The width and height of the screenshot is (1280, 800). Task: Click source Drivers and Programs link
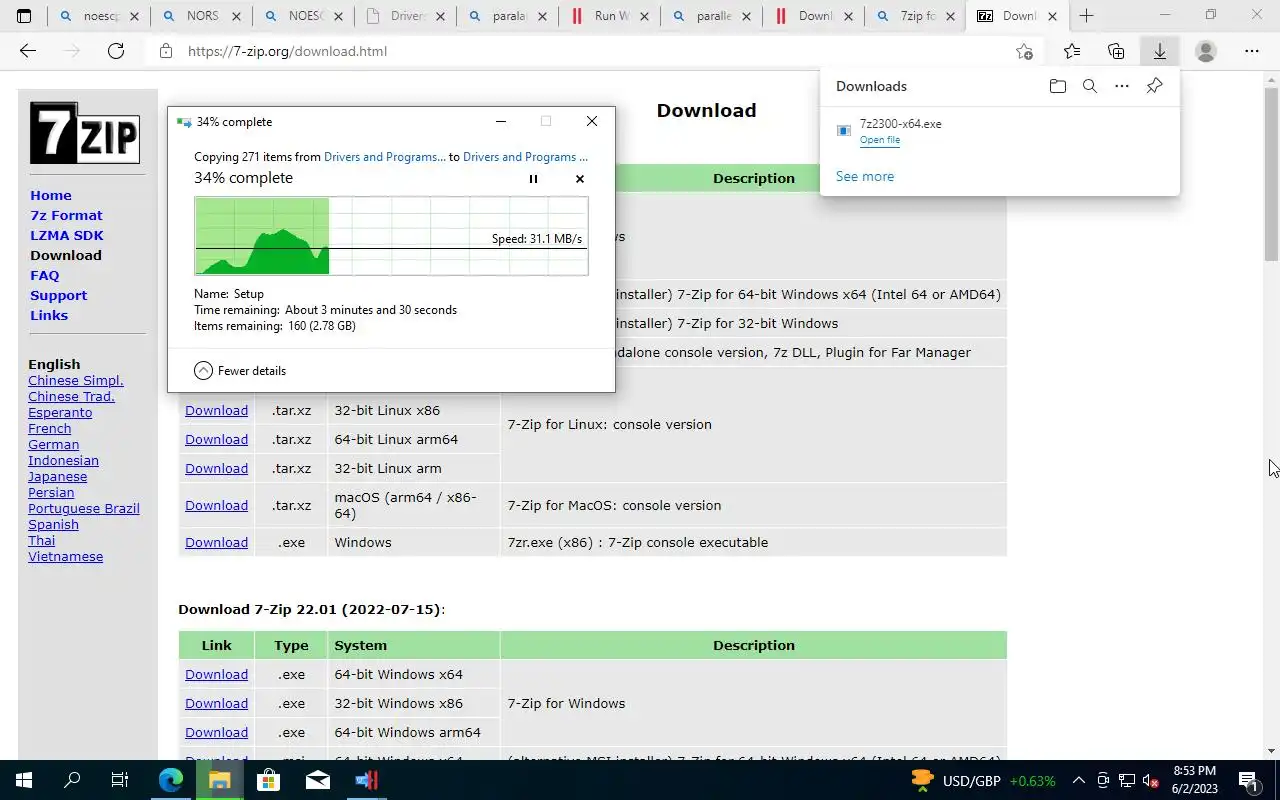click(x=385, y=157)
